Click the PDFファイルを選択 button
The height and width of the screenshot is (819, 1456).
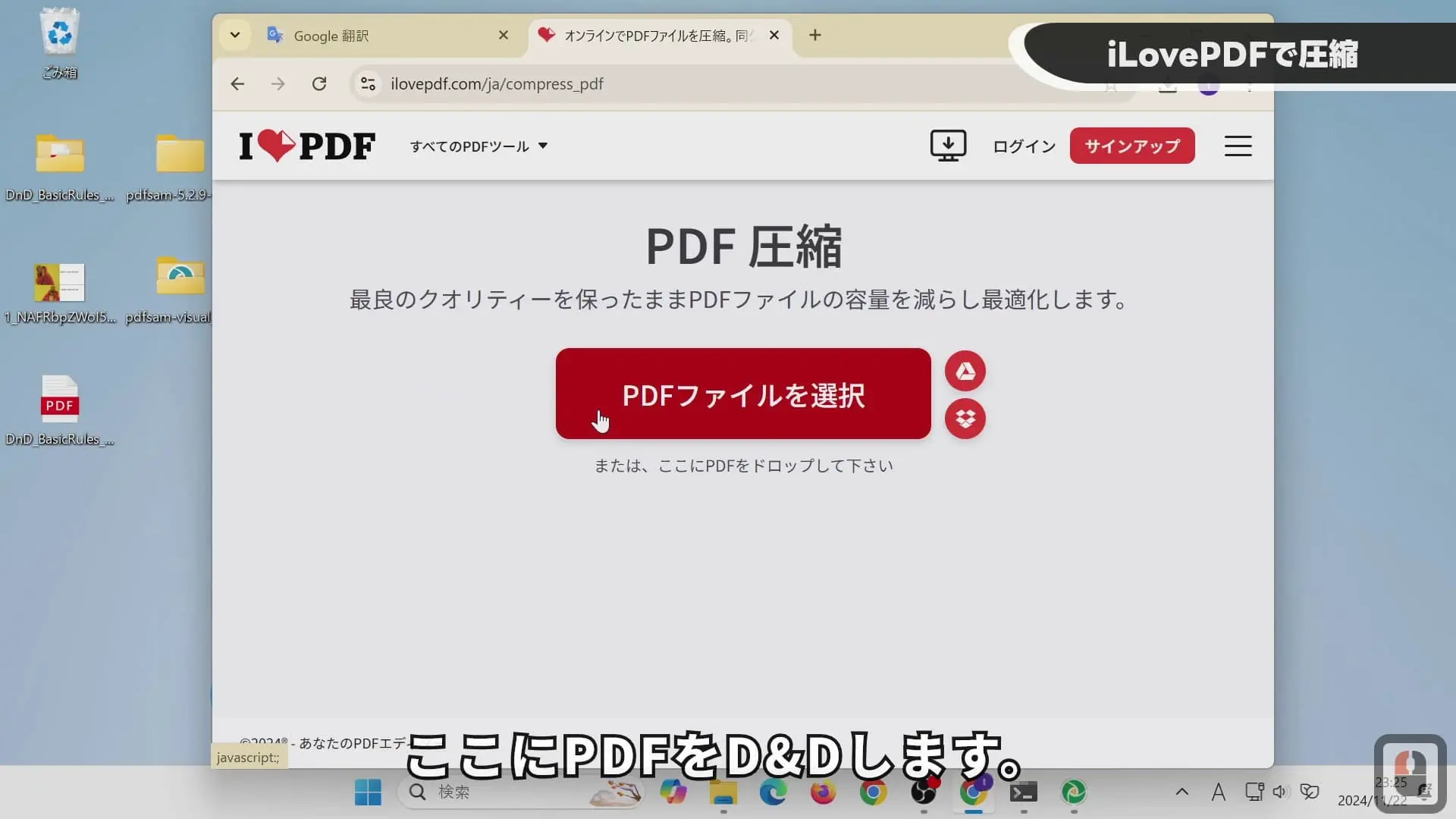coord(742,394)
